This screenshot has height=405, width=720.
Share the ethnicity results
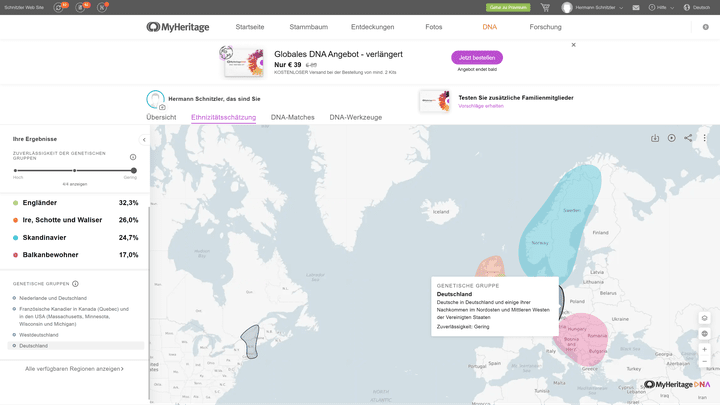[x=688, y=138]
